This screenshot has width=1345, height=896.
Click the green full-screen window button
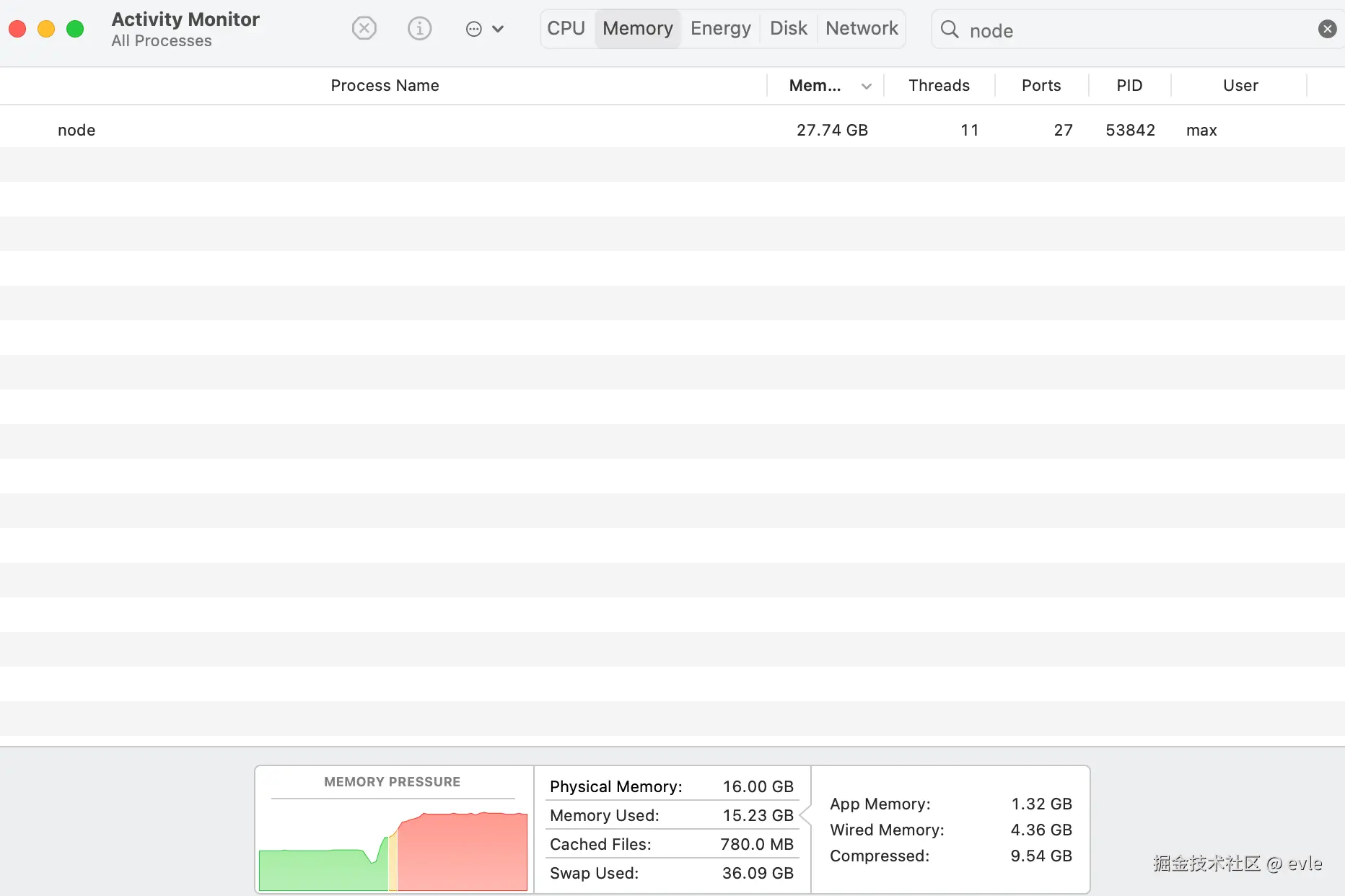(x=75, y=29)
